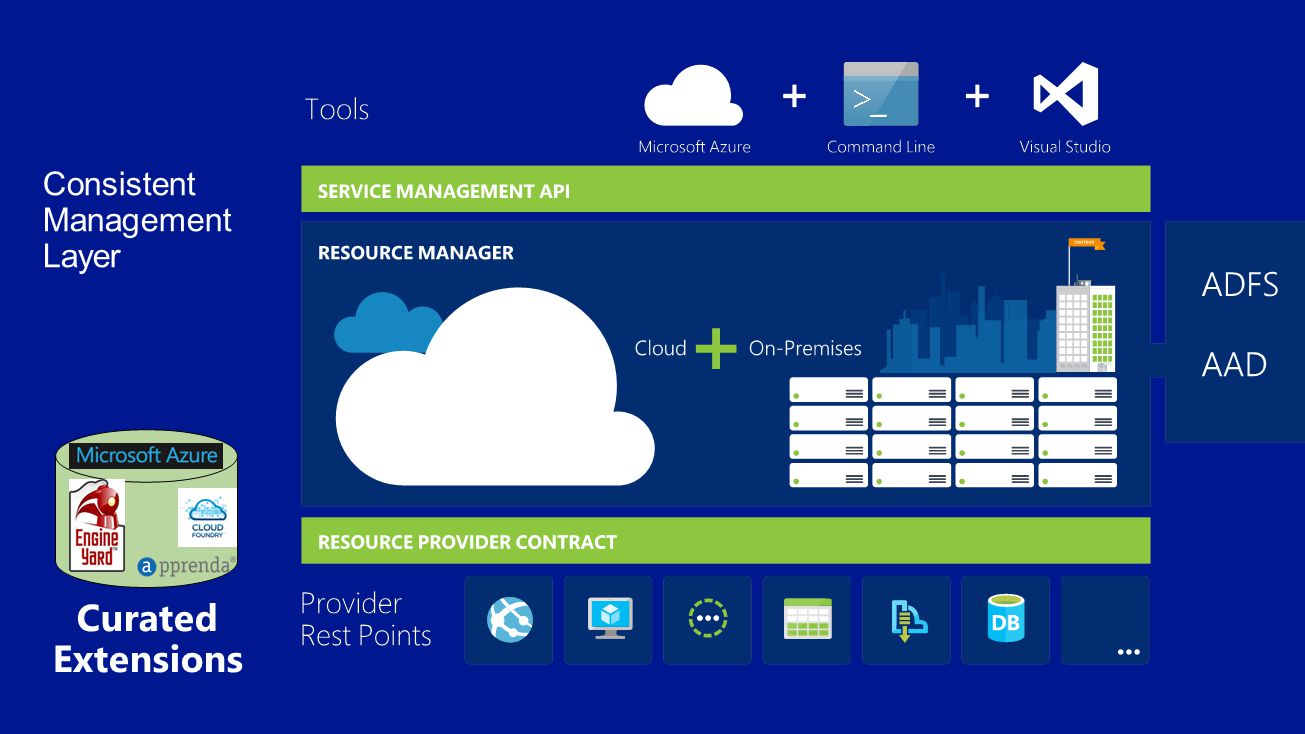The width and height of the screenshot is (1305, 734).
Task: Select the DB database cylinder icon
Action: 1005,619
